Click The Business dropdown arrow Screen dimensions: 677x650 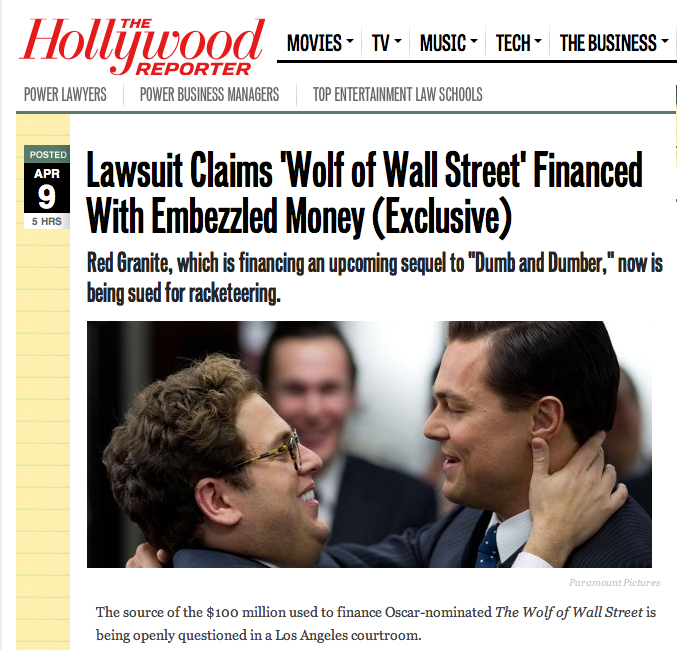tap(665, 41)
